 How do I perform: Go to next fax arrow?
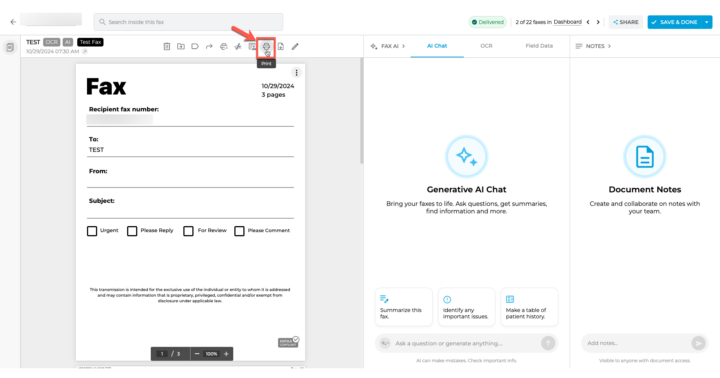pyautogui.click(x=598, y=22)
